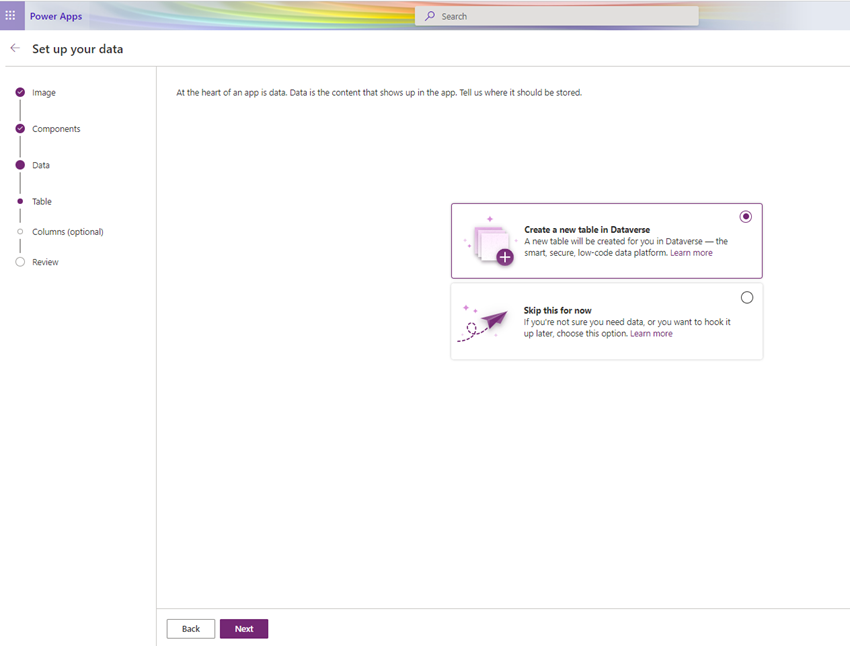Click the Review step empty circle
This screenshot has width=850, height=646.
[x=20, y=262]
